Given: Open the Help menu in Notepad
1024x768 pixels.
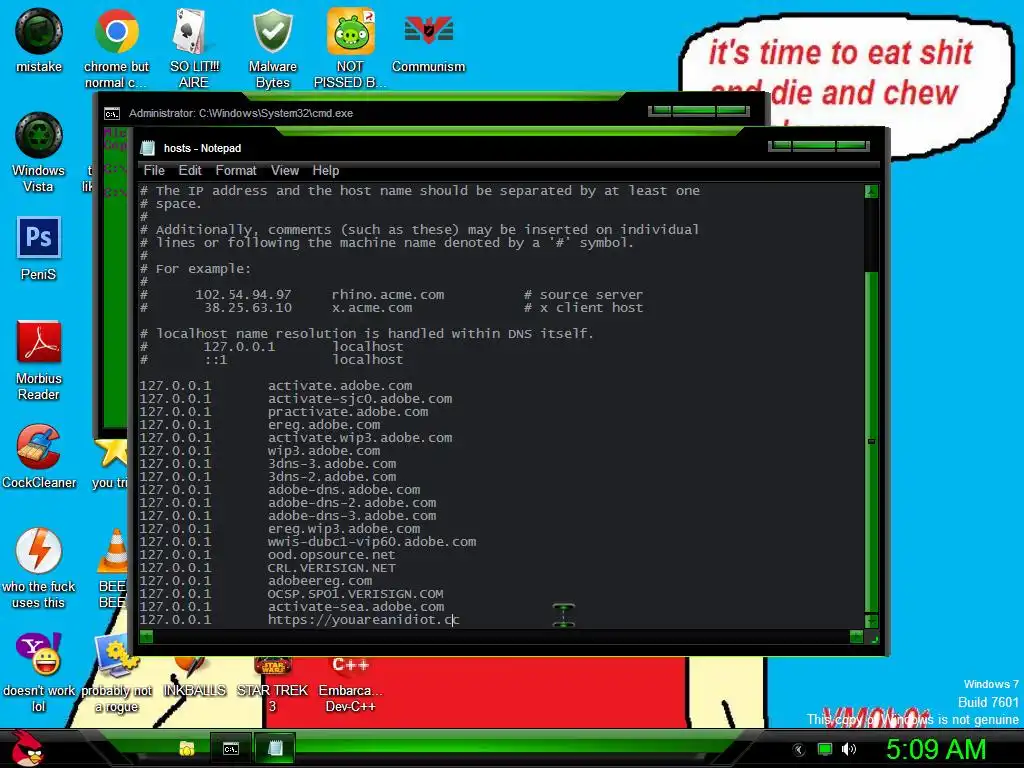Looking at the screenshot, I should coord(325,170).
